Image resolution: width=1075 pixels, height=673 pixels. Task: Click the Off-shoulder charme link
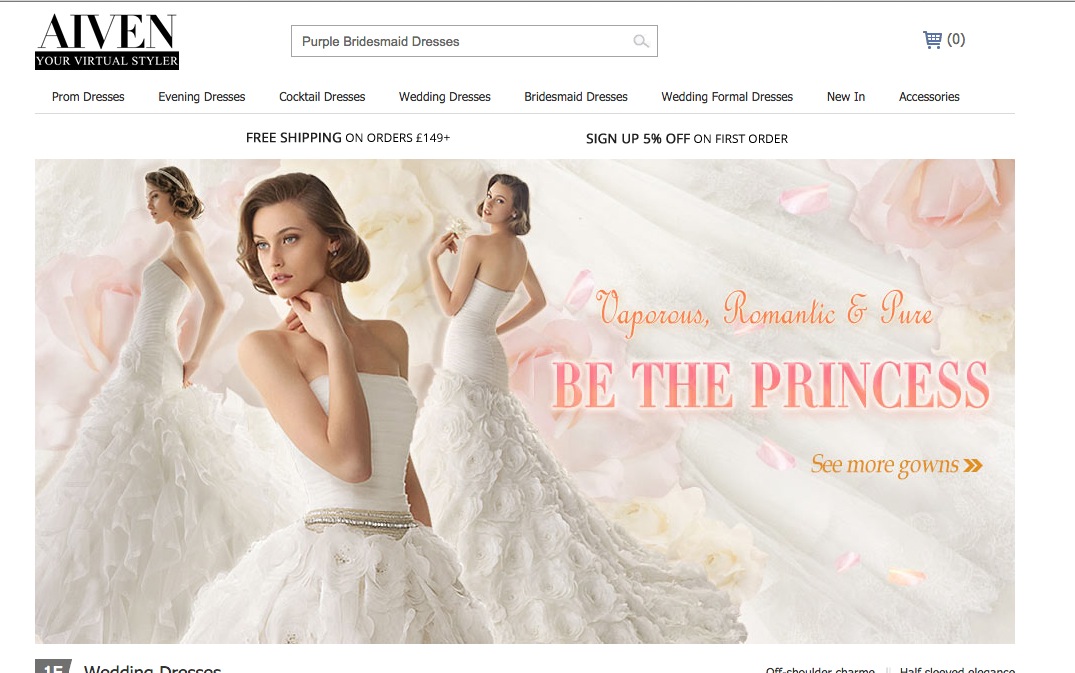819,670
